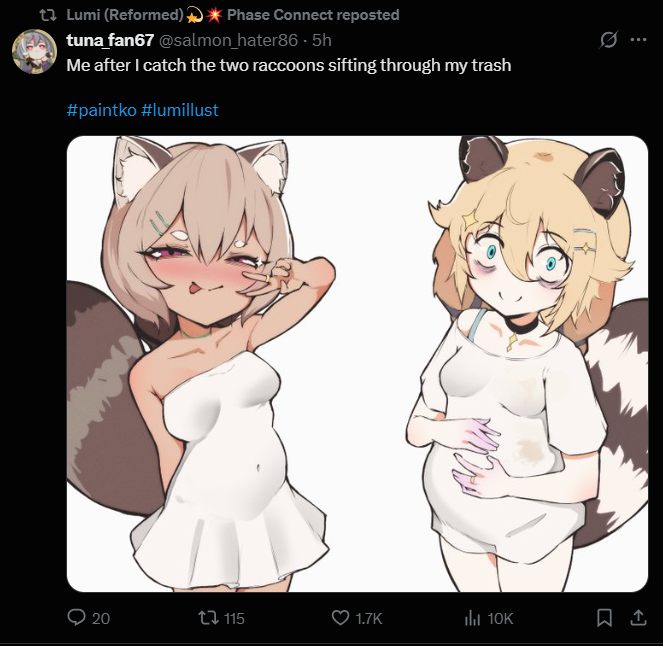Image resolution: width=663 pixels, height=646 pixels.
Task: Open the attached raccoon girls illustration
Action: (x=357, y=364)
